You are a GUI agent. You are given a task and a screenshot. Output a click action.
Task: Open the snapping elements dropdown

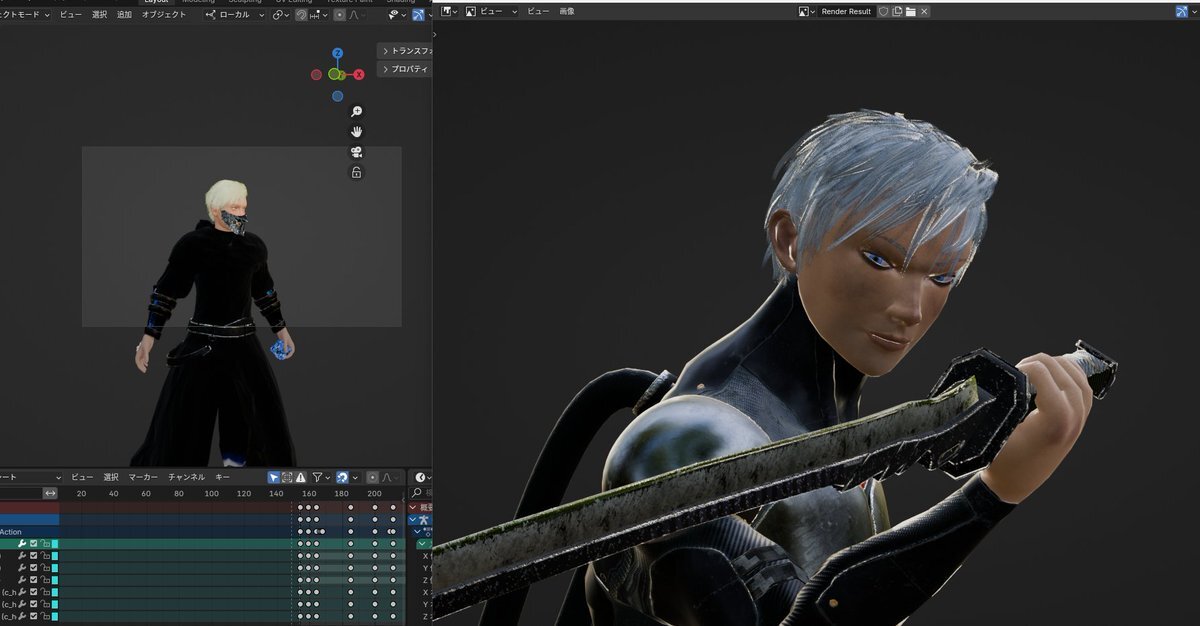pos(318,15)
